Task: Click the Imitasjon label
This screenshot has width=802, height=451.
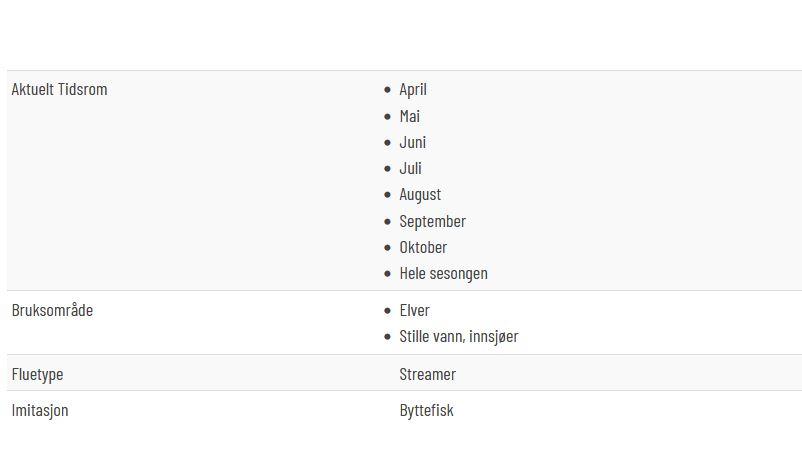Action: [40, 411]
